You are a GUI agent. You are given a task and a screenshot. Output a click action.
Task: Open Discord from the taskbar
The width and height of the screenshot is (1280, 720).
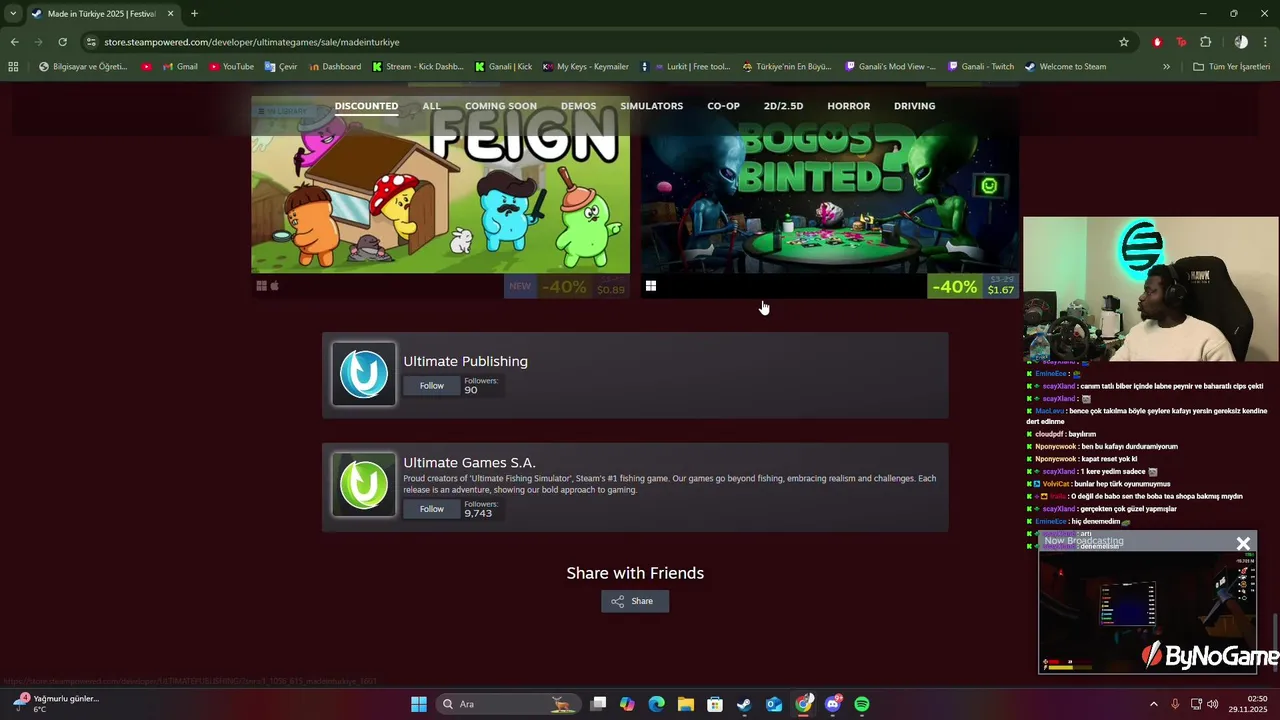click(833, 704)
